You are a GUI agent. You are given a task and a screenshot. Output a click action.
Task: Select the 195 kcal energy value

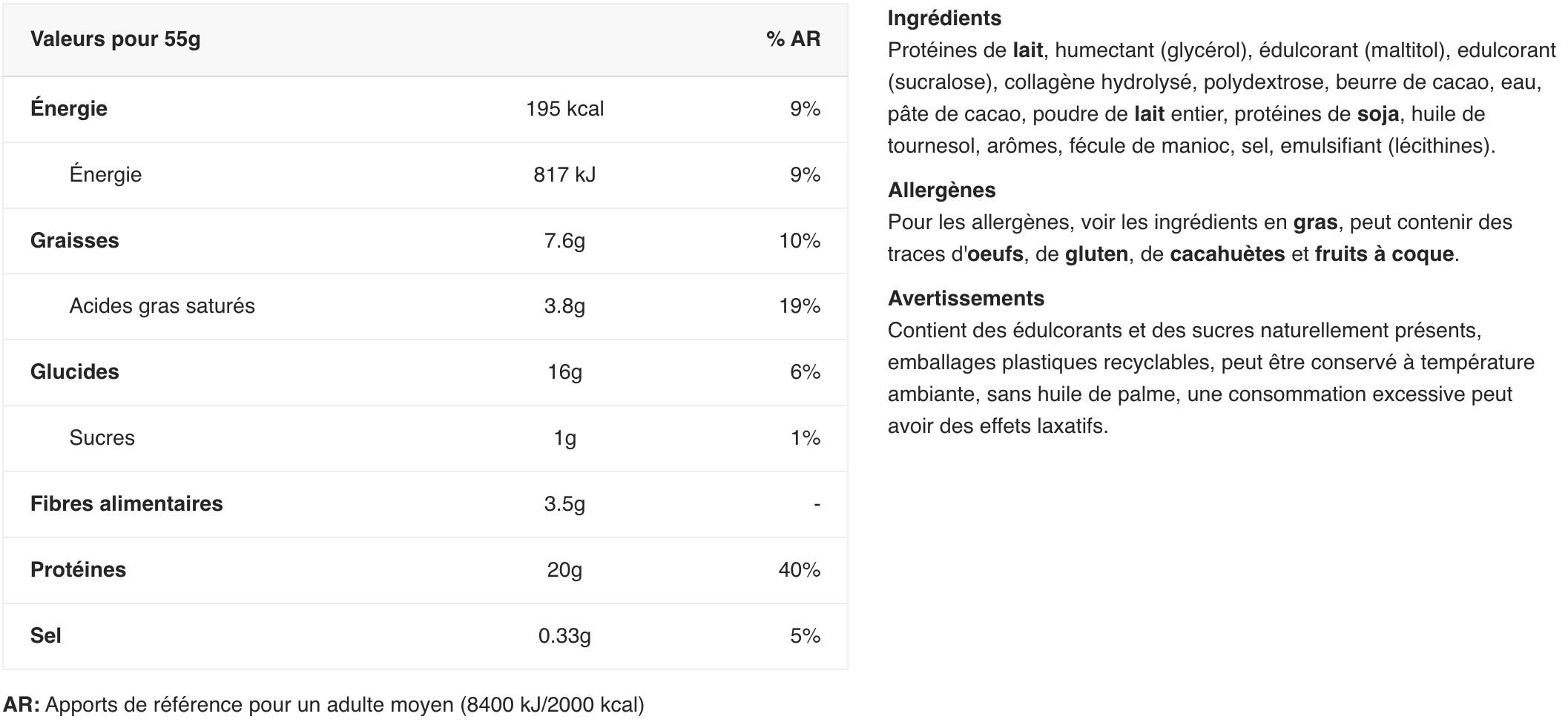564,109
